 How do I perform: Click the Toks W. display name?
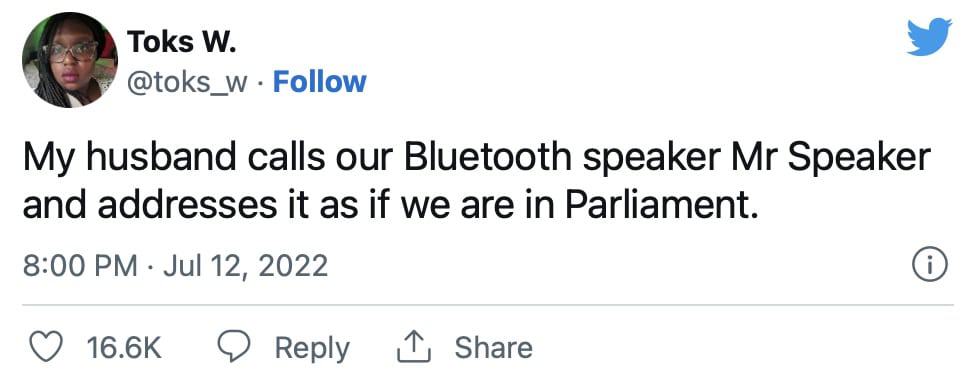182,42
